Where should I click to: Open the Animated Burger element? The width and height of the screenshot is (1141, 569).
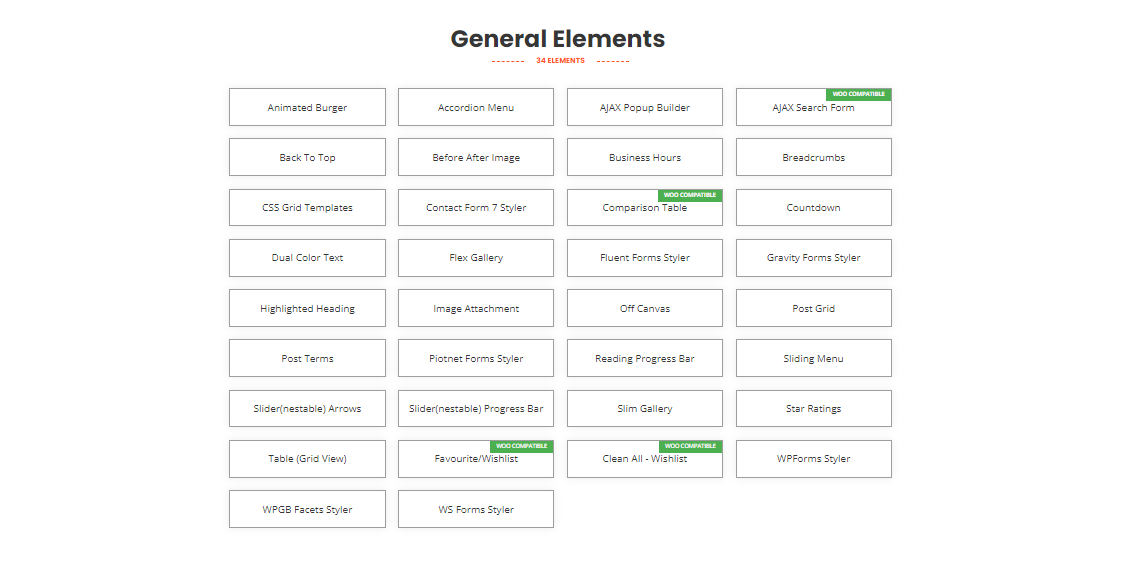(307, 107)
